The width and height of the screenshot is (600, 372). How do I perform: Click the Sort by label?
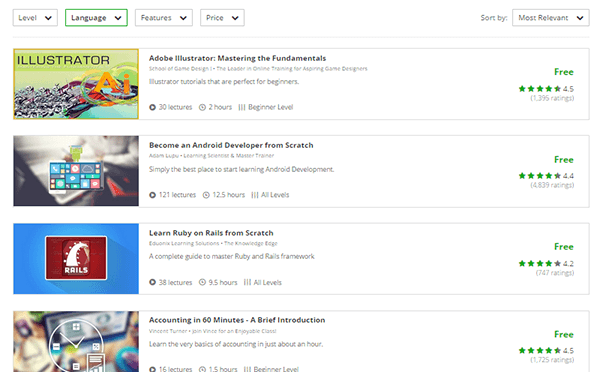coord(494,18)
